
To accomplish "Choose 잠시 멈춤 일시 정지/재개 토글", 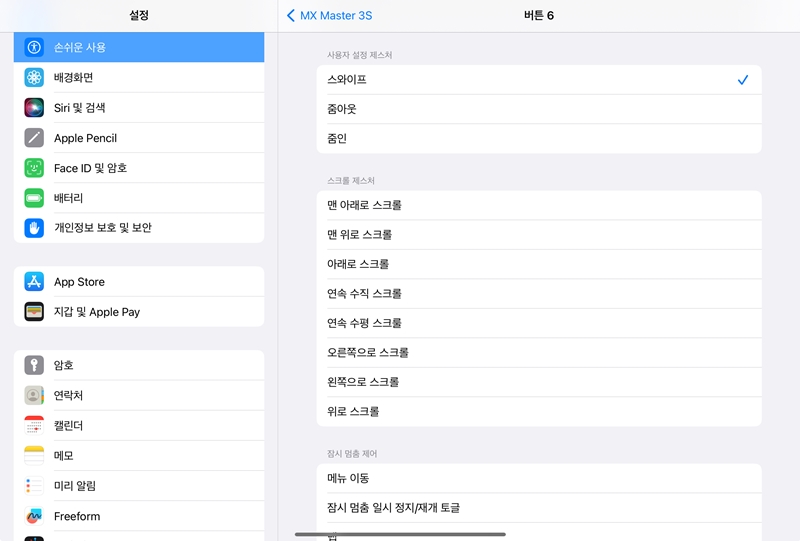I will [x=539, y=508].
